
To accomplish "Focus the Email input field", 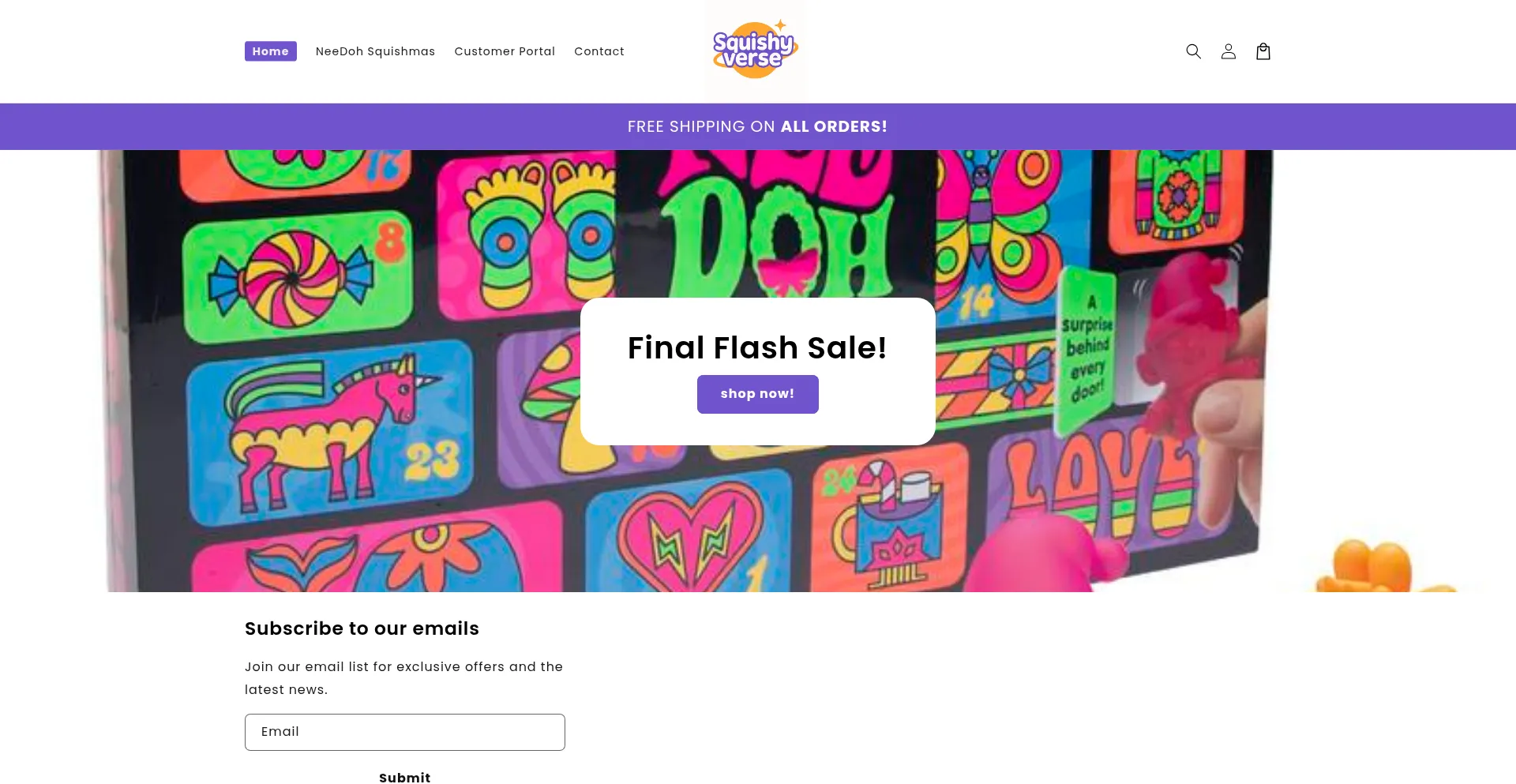I will pyautogui.click(x=405, y=732).
